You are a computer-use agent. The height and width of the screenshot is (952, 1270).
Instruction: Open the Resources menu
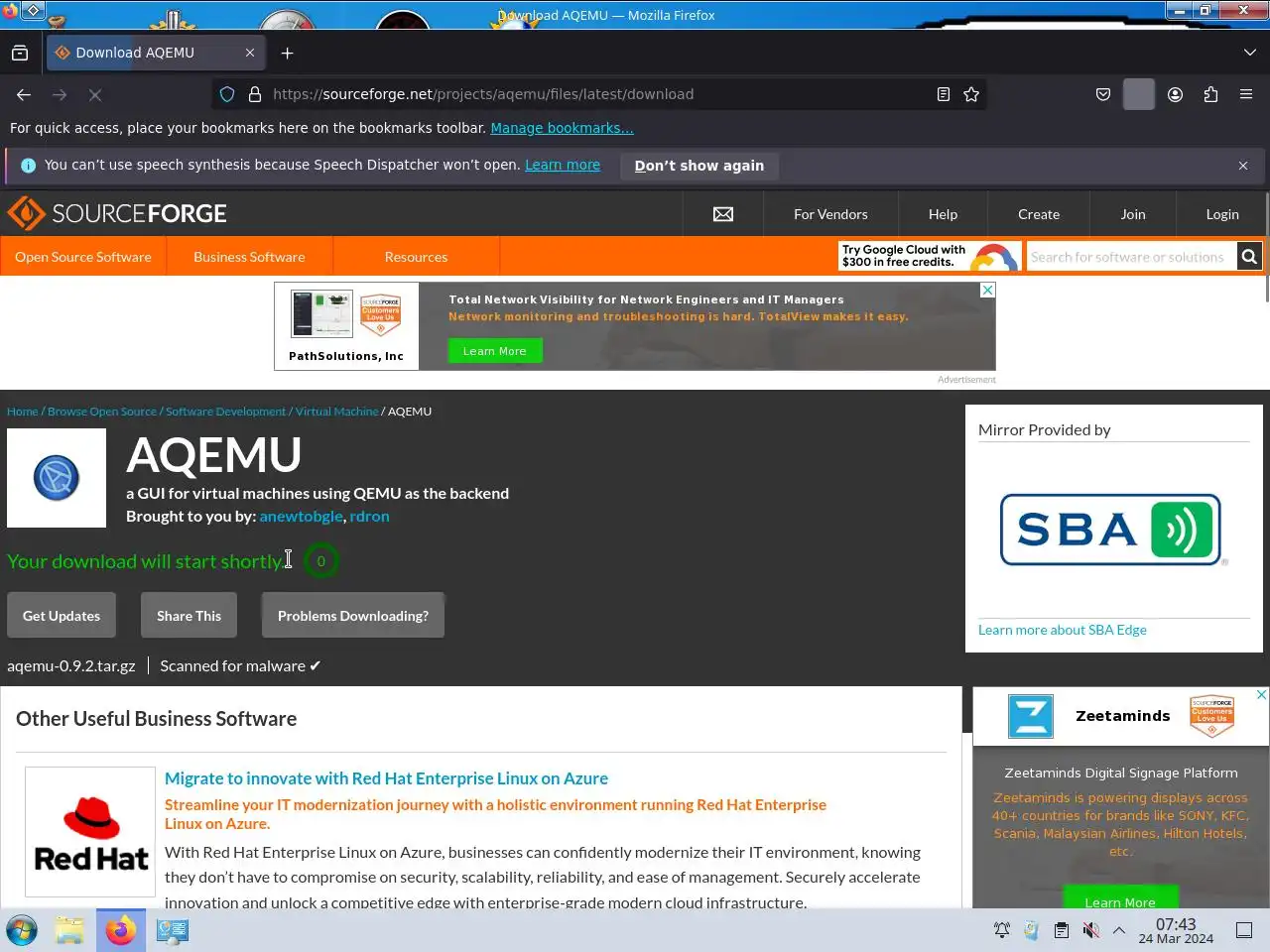416,257
